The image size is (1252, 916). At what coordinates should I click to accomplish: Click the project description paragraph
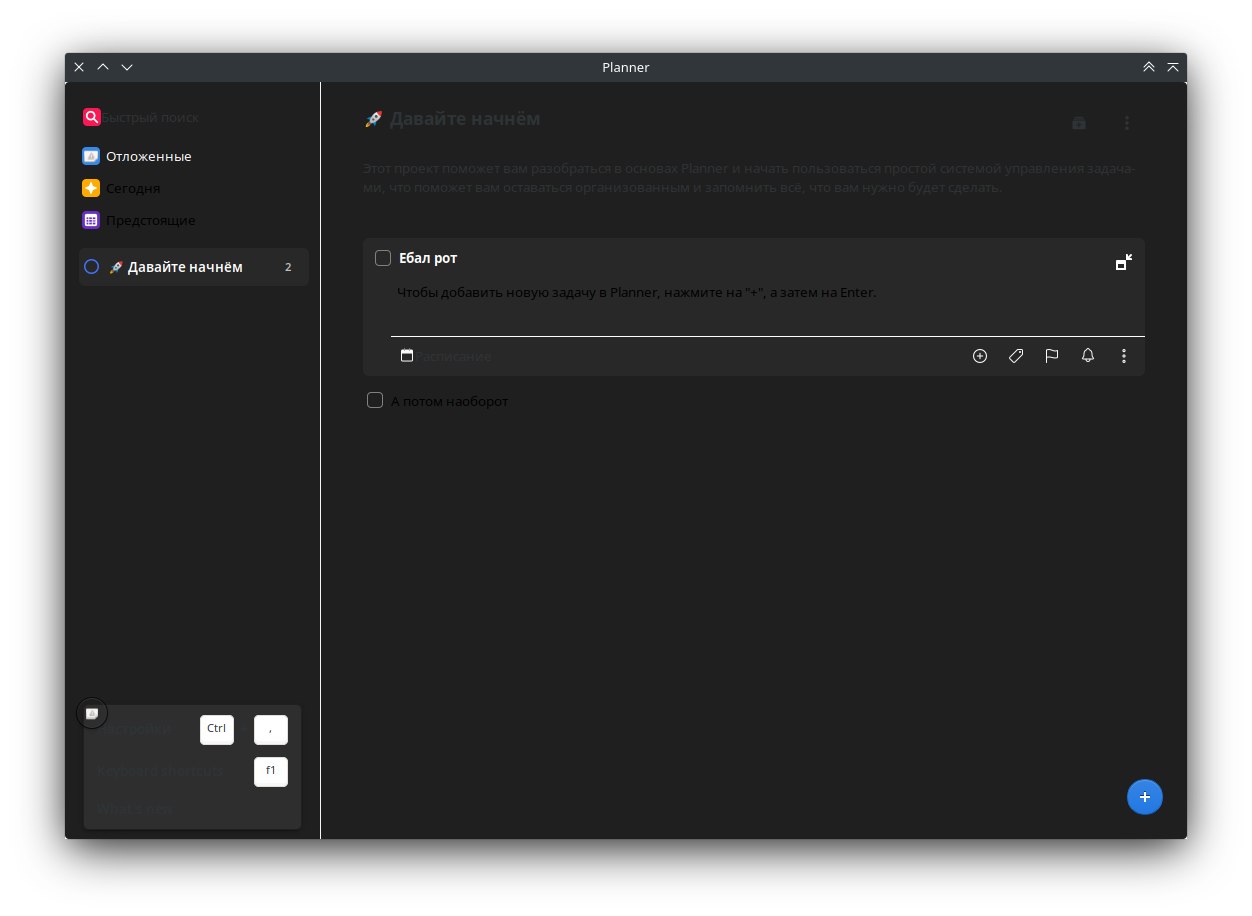tap(749, 178)
